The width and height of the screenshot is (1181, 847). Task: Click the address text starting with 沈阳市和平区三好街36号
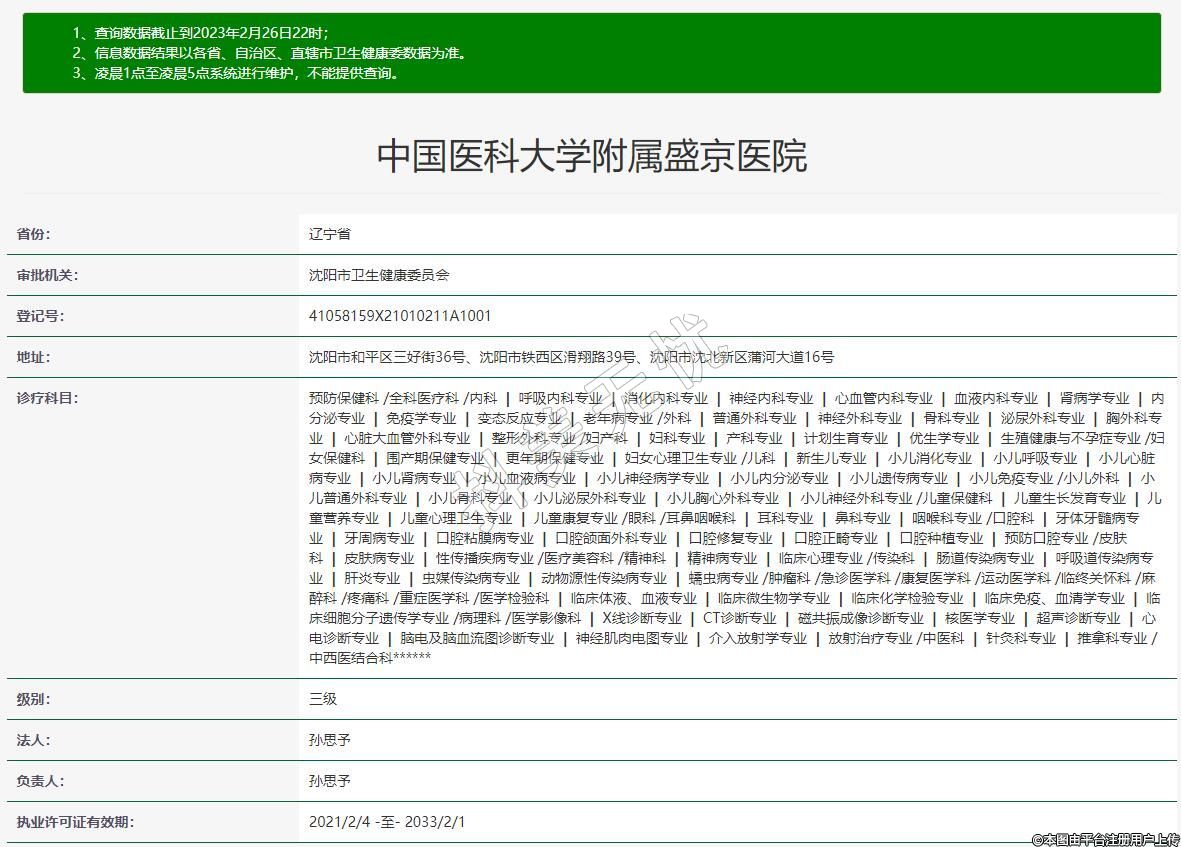(x=571, y=357)
